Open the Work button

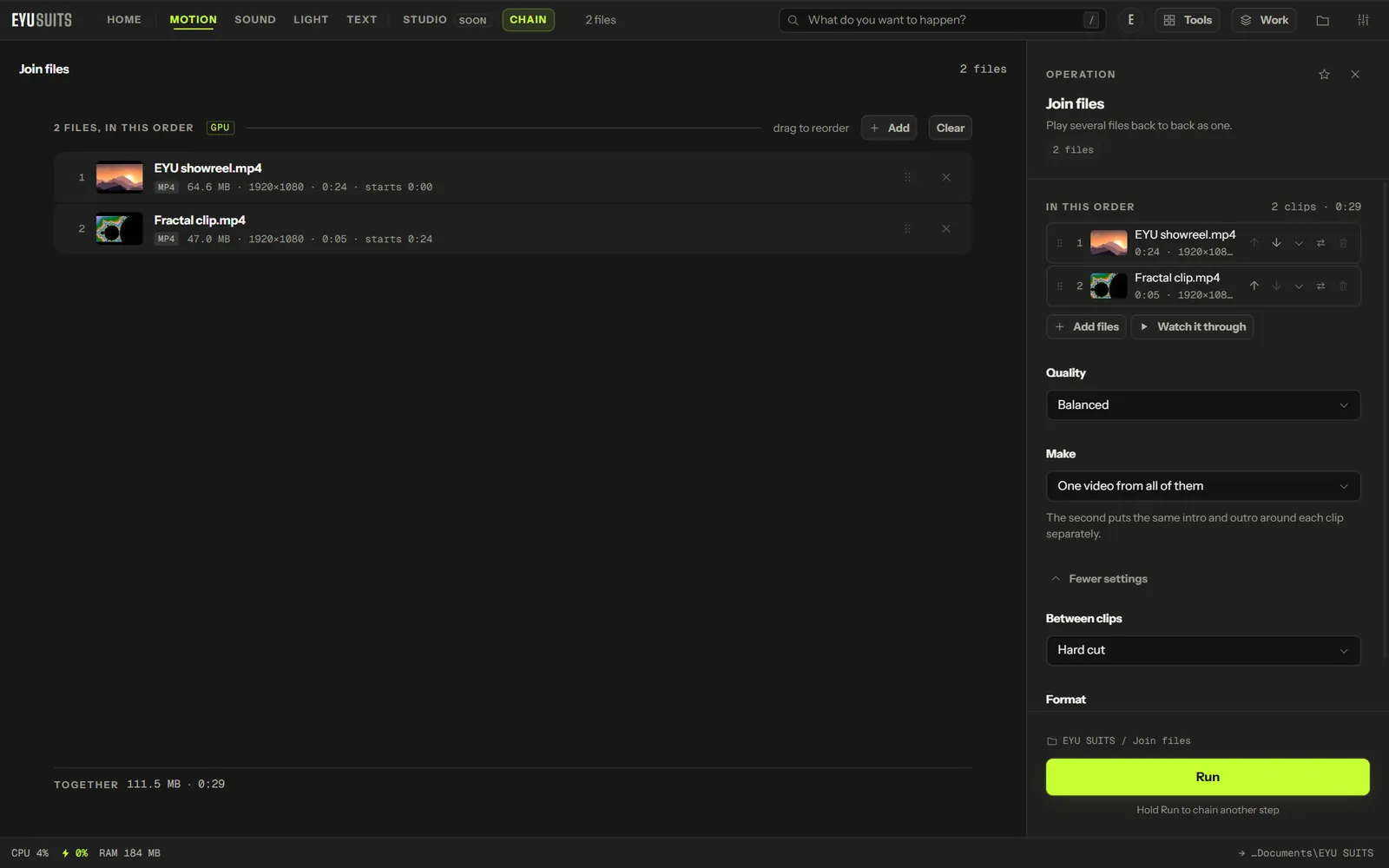click(x=1264, y=20)
